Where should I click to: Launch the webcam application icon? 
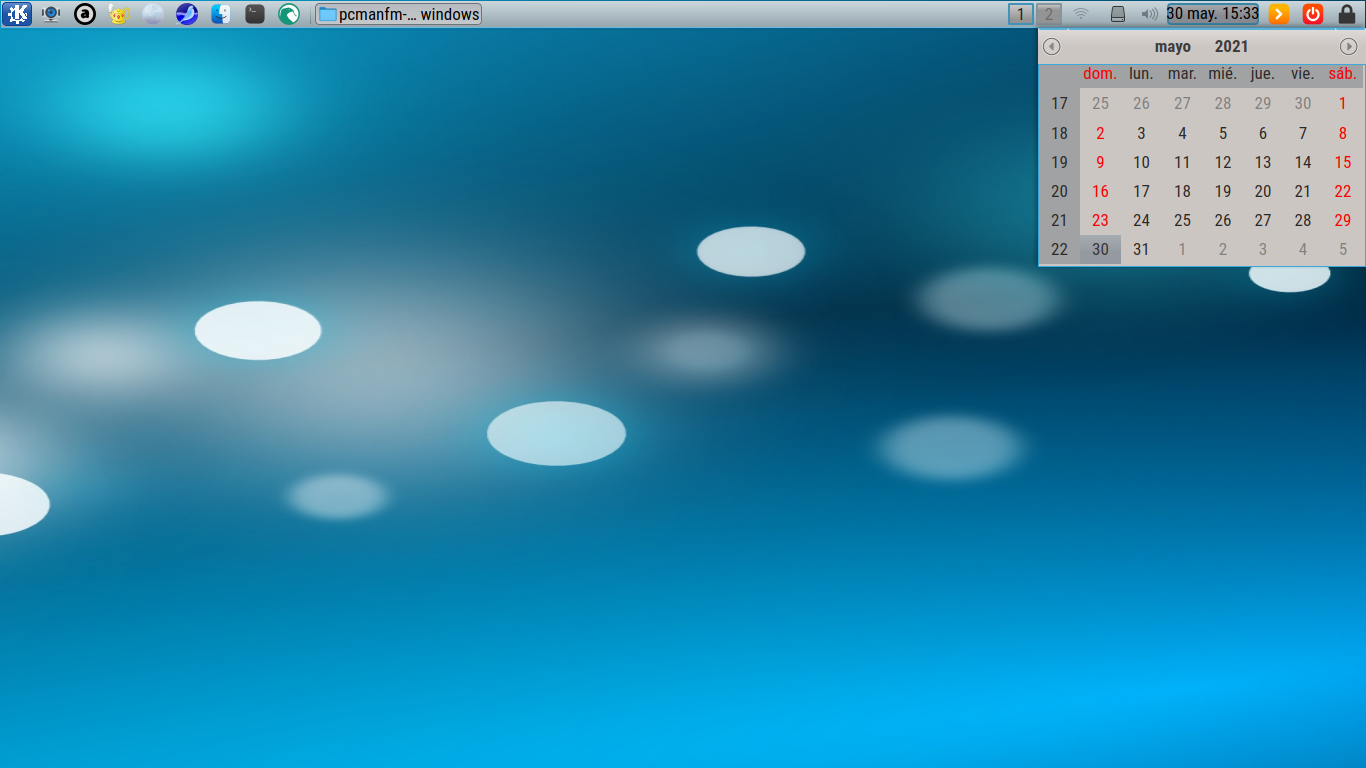(51, 14)
